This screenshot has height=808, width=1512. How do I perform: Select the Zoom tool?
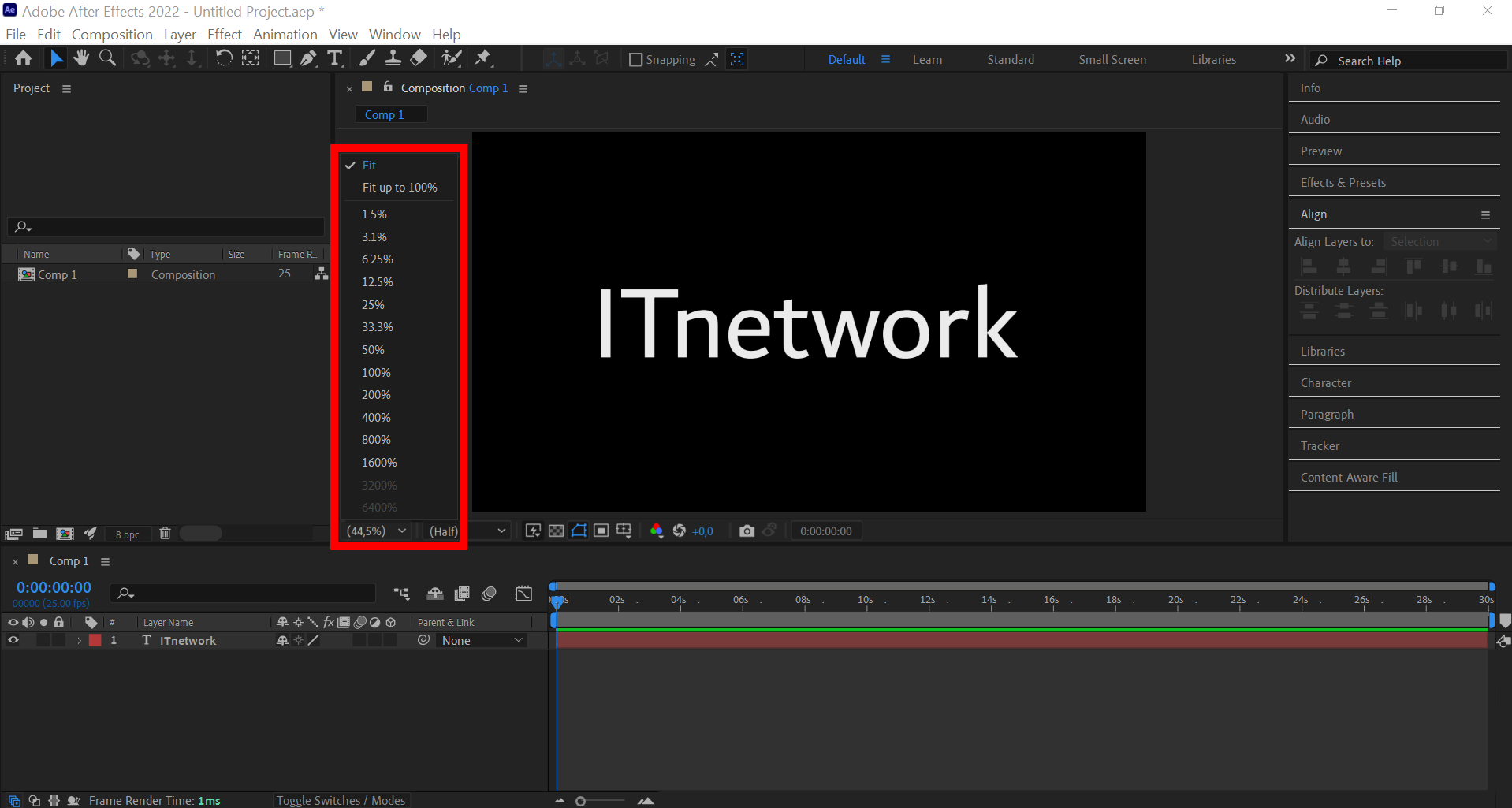click(108, 58)
